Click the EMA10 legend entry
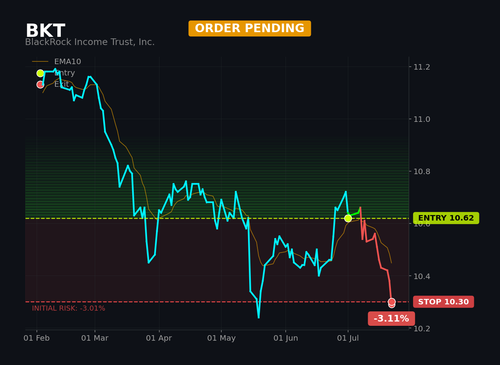 coord(57,61)
